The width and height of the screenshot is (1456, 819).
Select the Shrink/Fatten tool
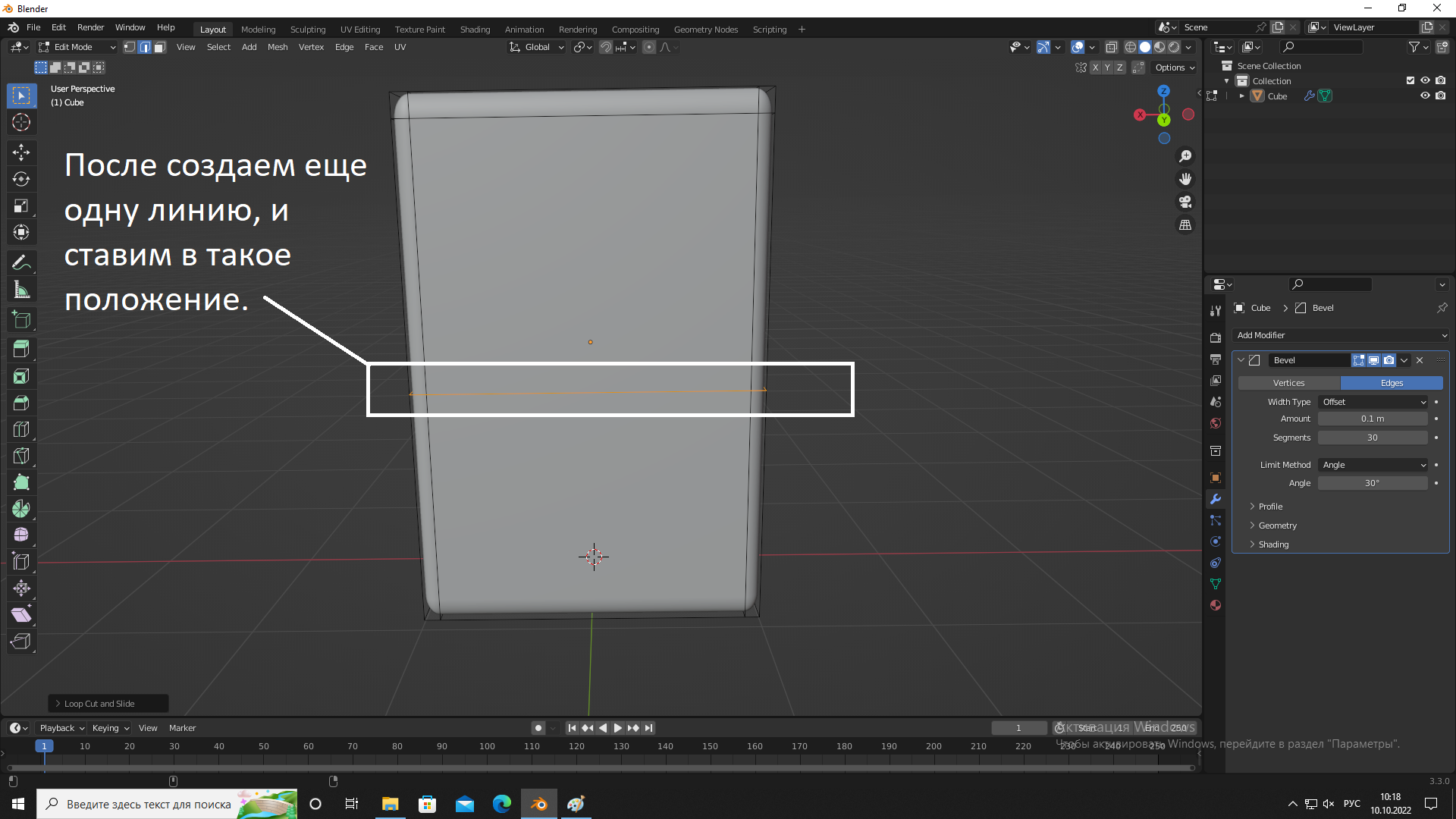click(21, 588)
